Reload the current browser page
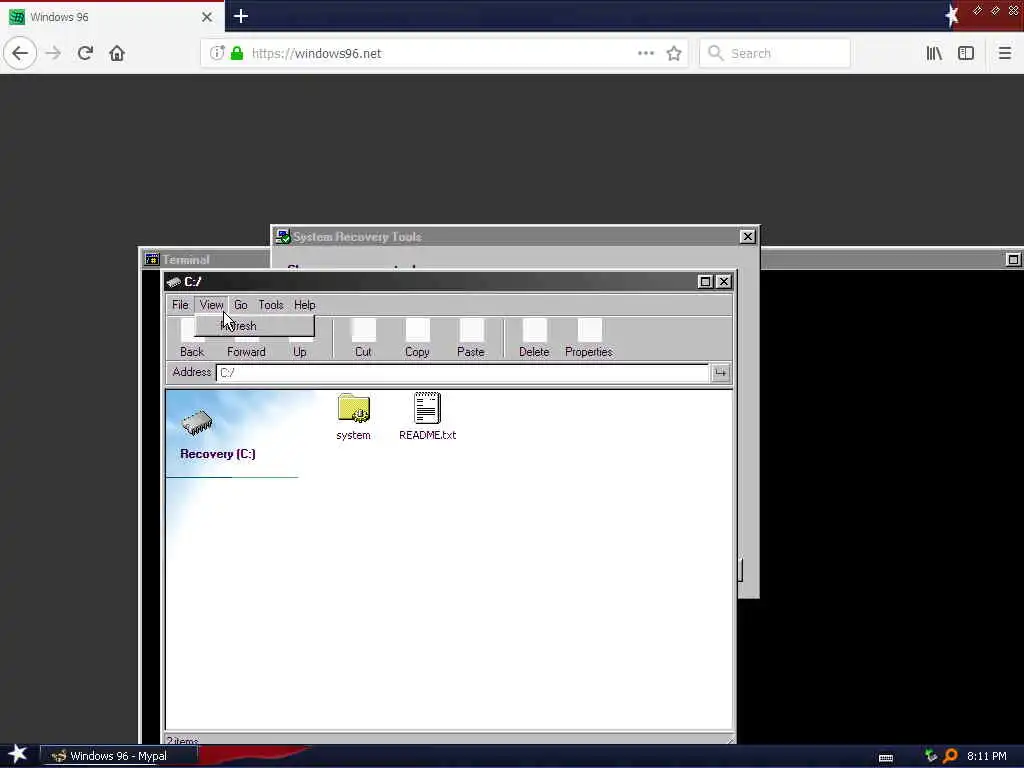Image resolution: width=1024 pixels, height=768 pixels. click(x=85, y=53)
